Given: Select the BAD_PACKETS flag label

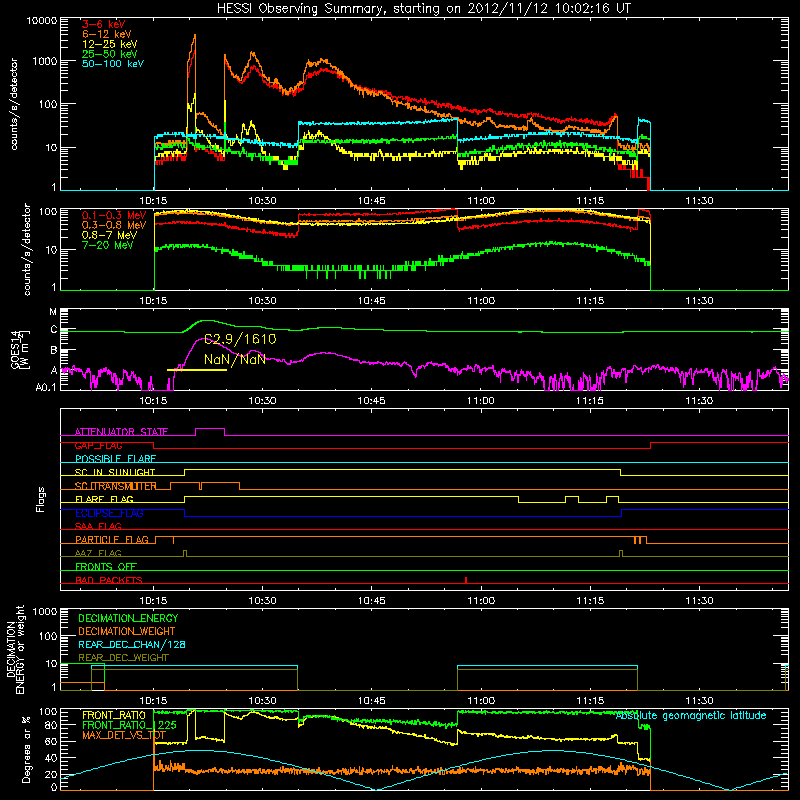Looking at the screenshot, I should [x=109, y=580].
